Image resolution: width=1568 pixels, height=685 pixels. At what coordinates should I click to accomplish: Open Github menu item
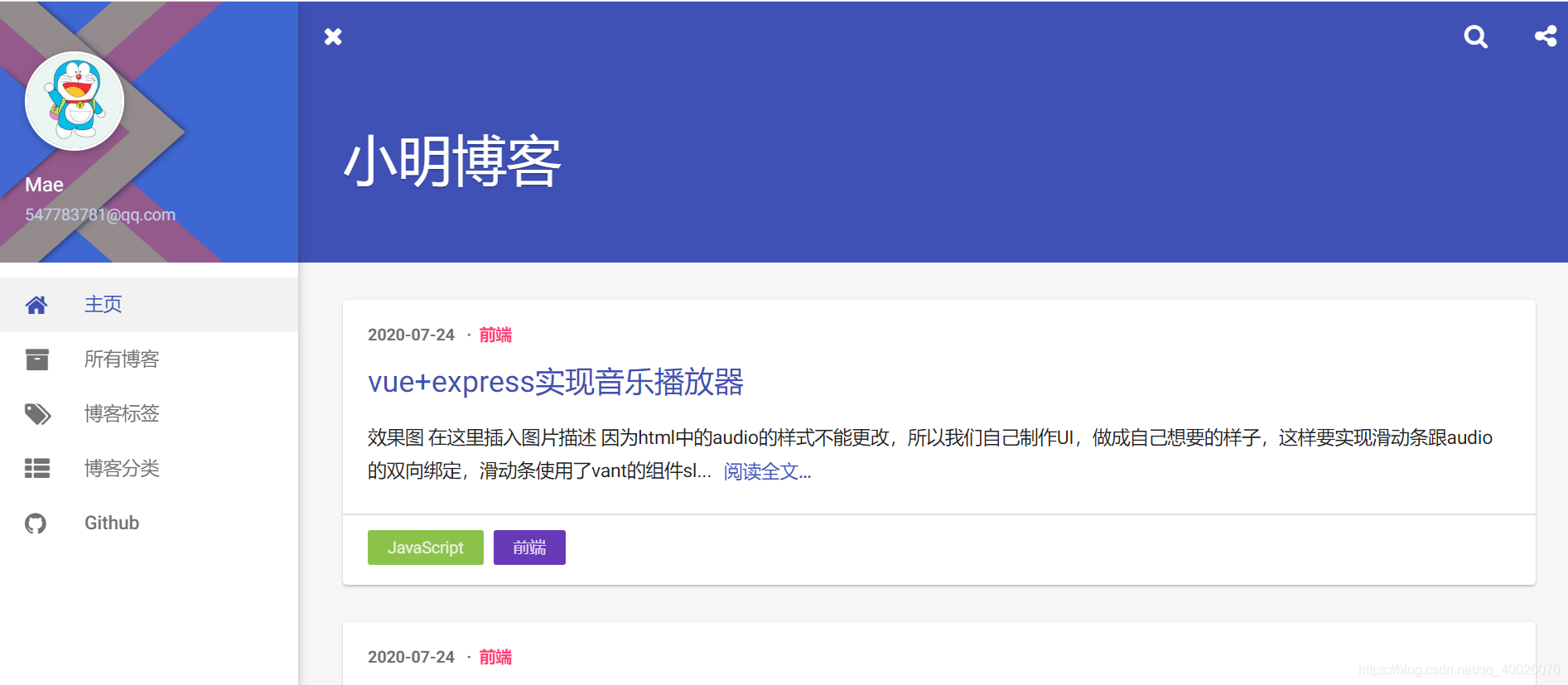click(x=149, y=523)
